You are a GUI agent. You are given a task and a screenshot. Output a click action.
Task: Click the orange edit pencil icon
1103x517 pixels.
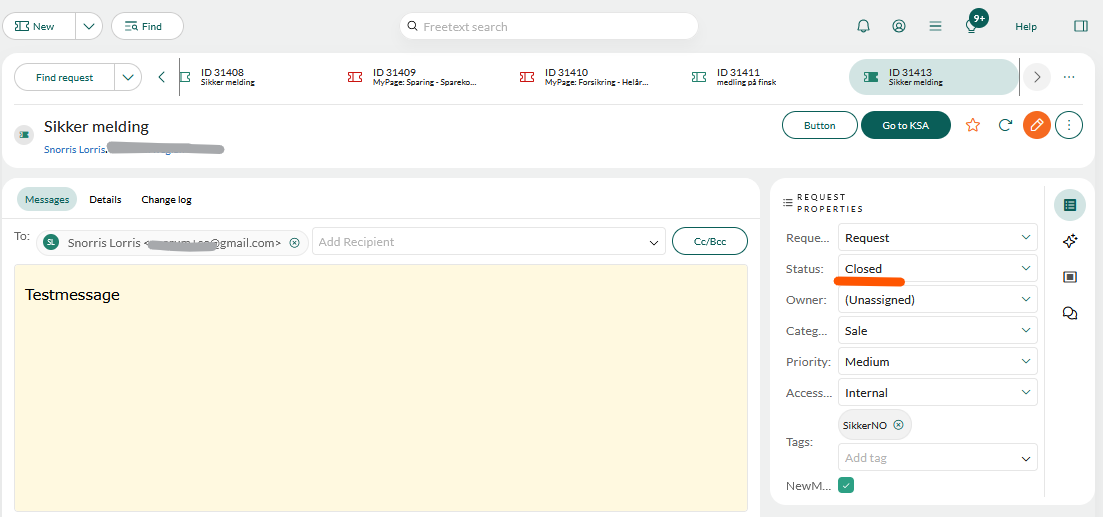tap(1037, 125)
